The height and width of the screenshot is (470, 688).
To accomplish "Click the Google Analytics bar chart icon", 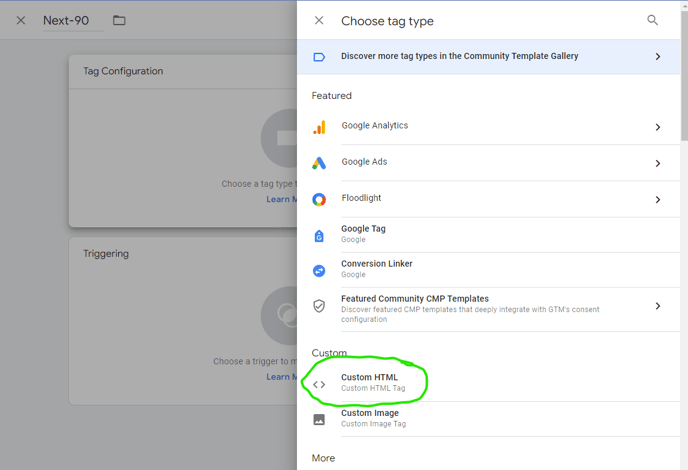I will 319,127.
